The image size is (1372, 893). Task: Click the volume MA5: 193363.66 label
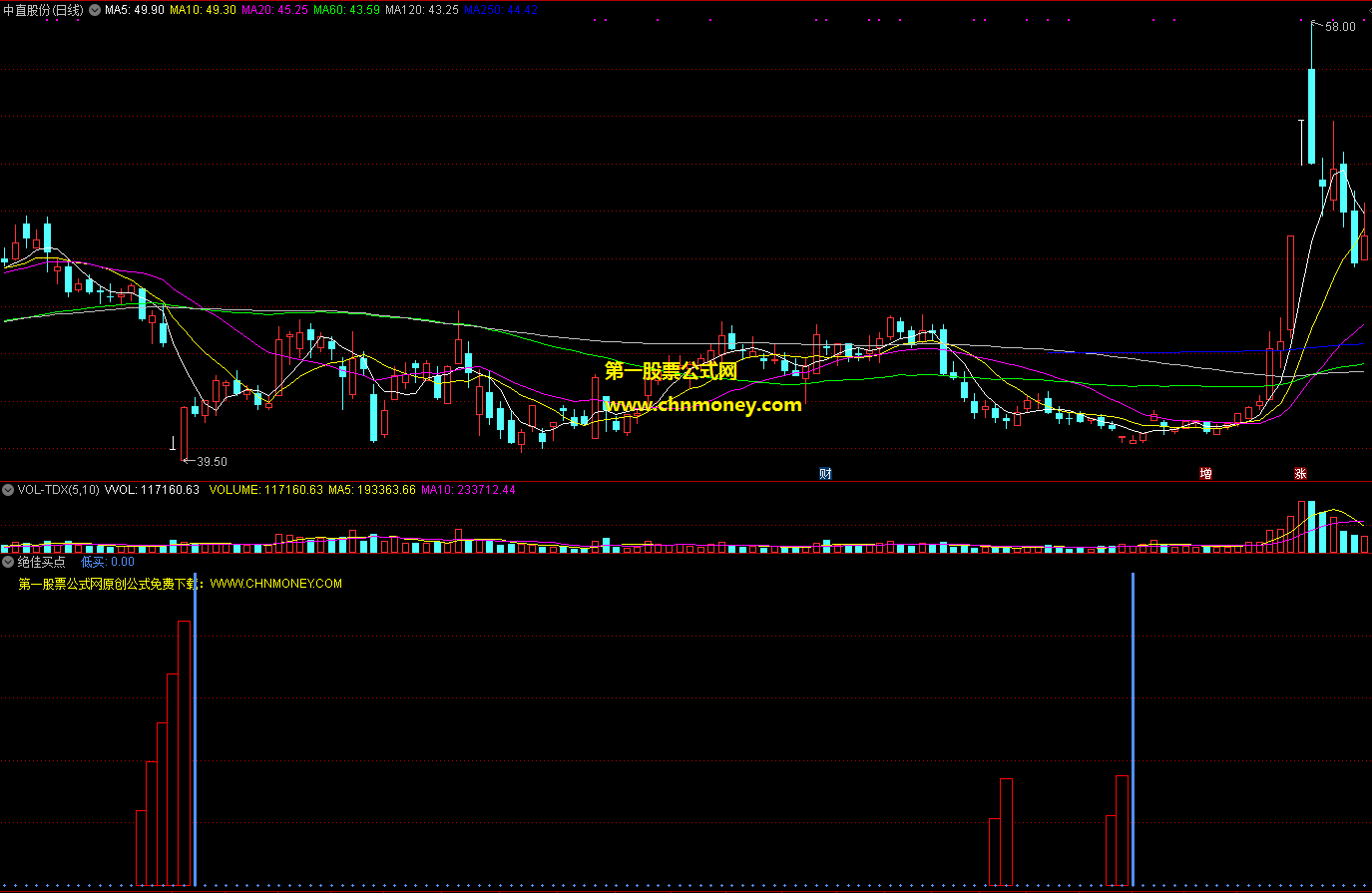coord(372,490)
